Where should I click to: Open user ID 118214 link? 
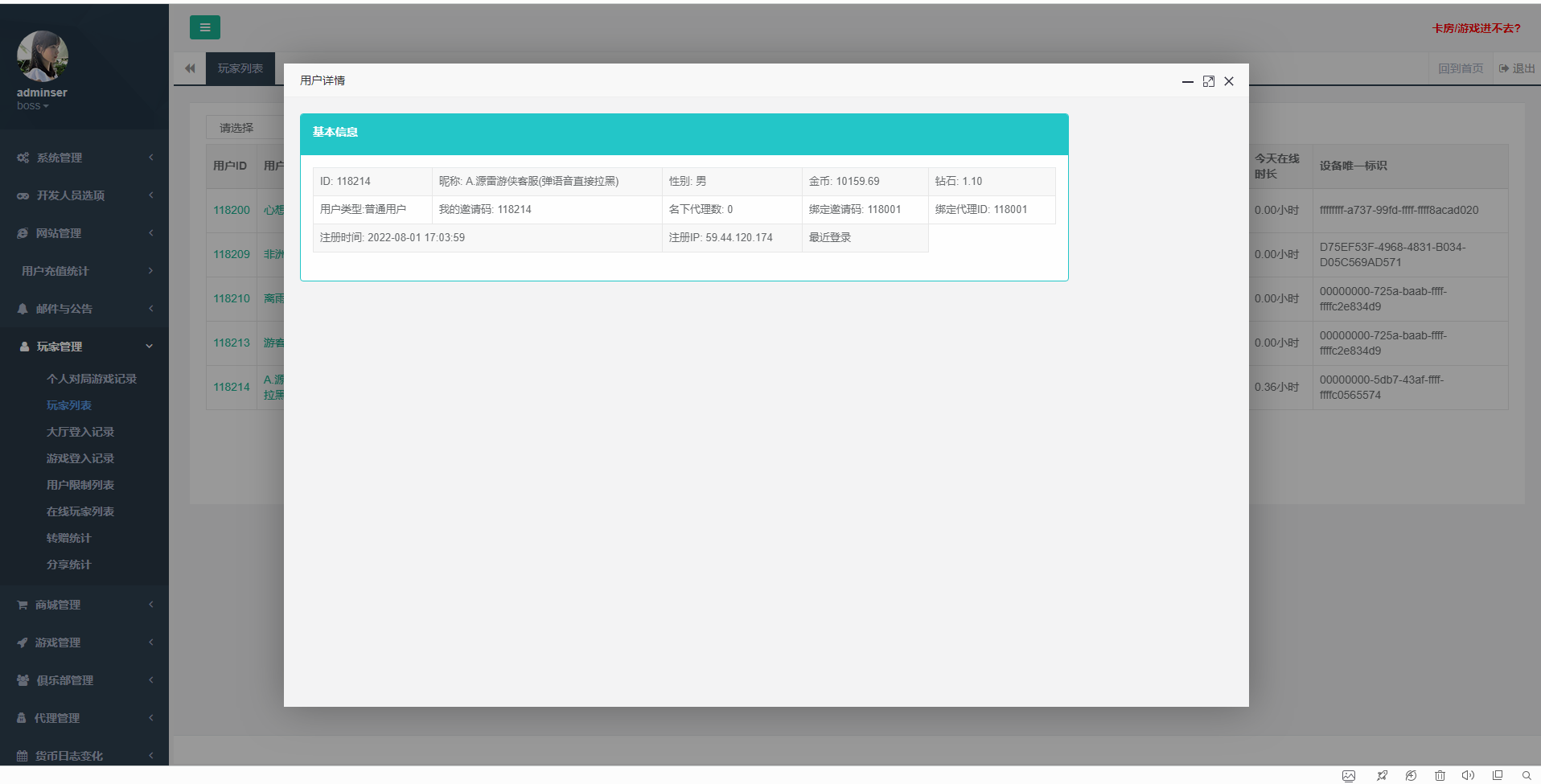232,387
